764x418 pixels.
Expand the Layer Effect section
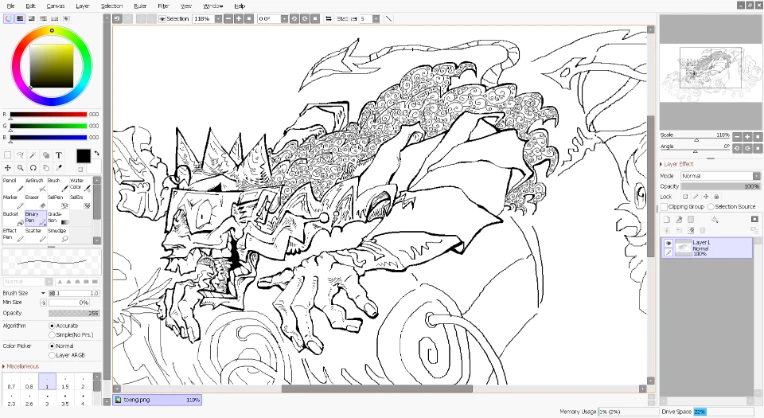click(677, 164)
